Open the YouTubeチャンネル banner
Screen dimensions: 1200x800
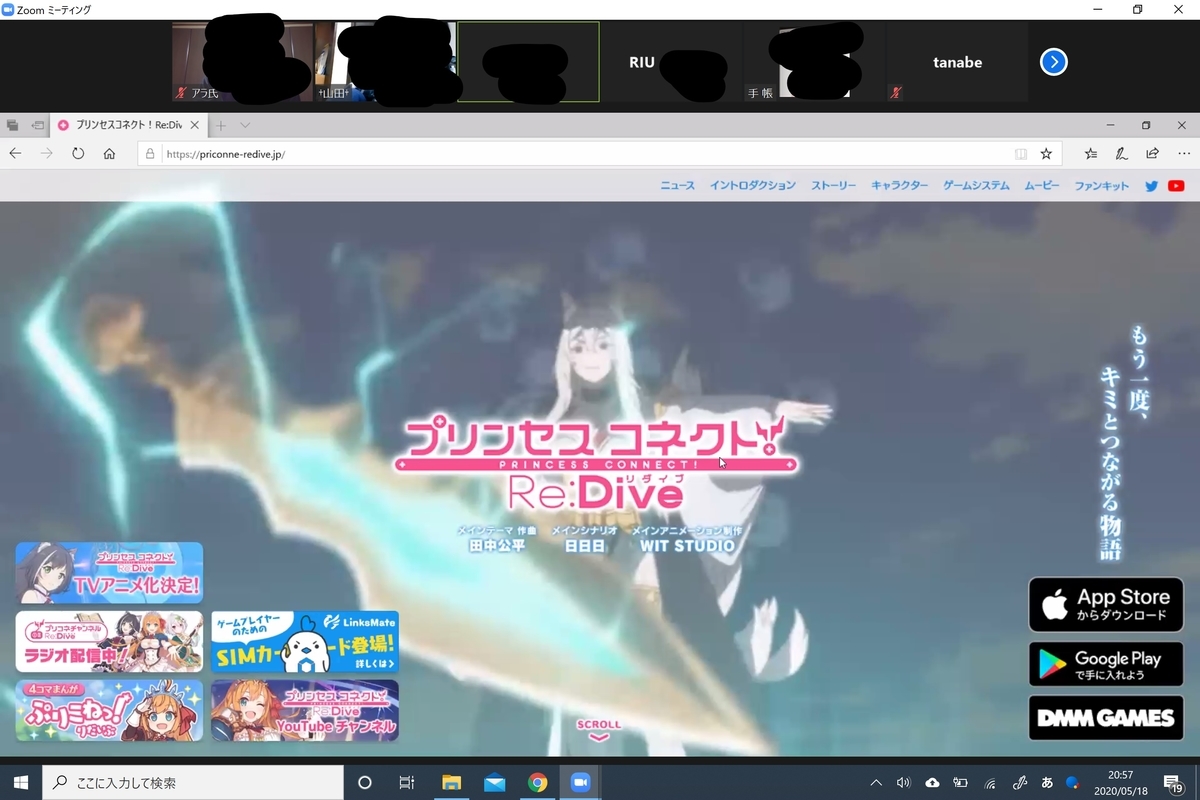click(x=305, y=710)
